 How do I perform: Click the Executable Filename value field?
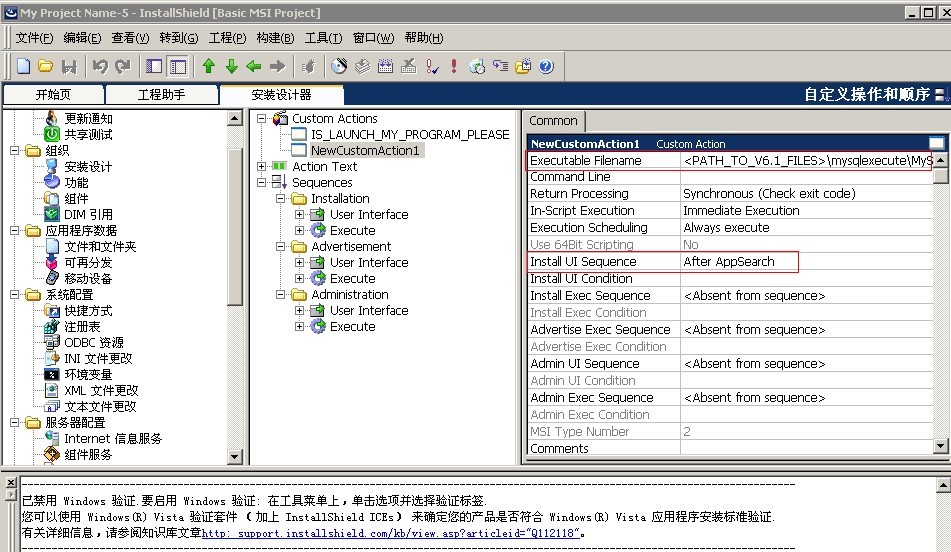(x=807, y=161)
